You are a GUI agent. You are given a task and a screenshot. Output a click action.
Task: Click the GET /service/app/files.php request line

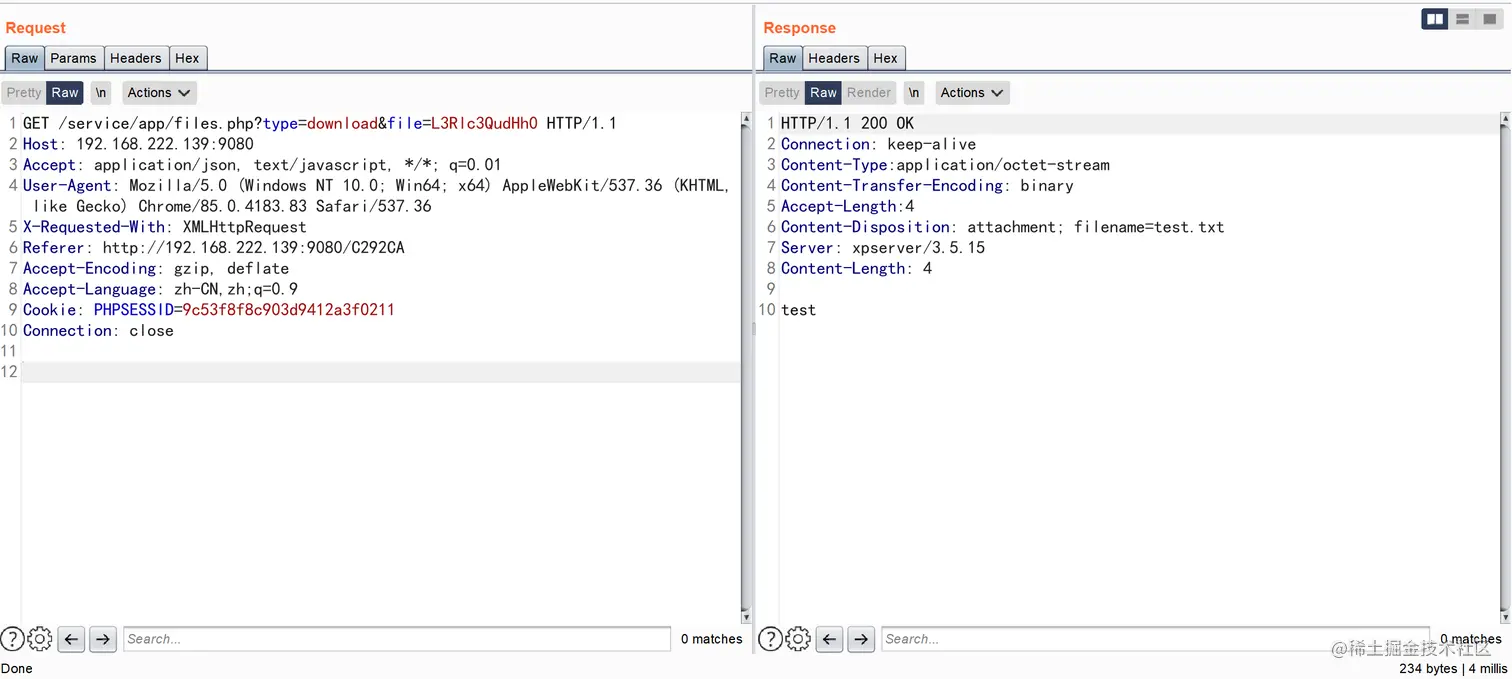click(320, 123)
